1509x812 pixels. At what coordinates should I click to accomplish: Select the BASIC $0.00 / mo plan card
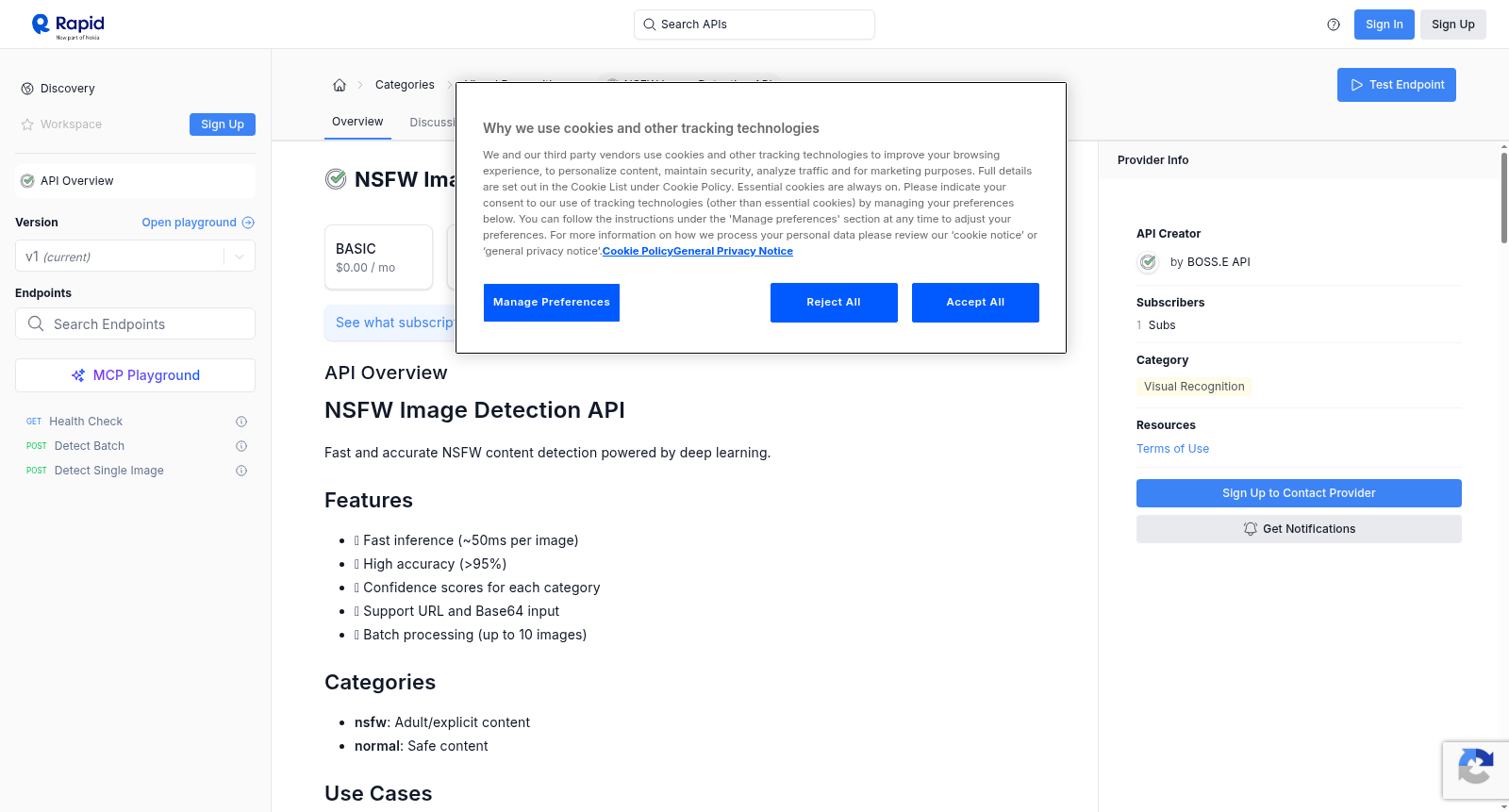click(378, 257)
